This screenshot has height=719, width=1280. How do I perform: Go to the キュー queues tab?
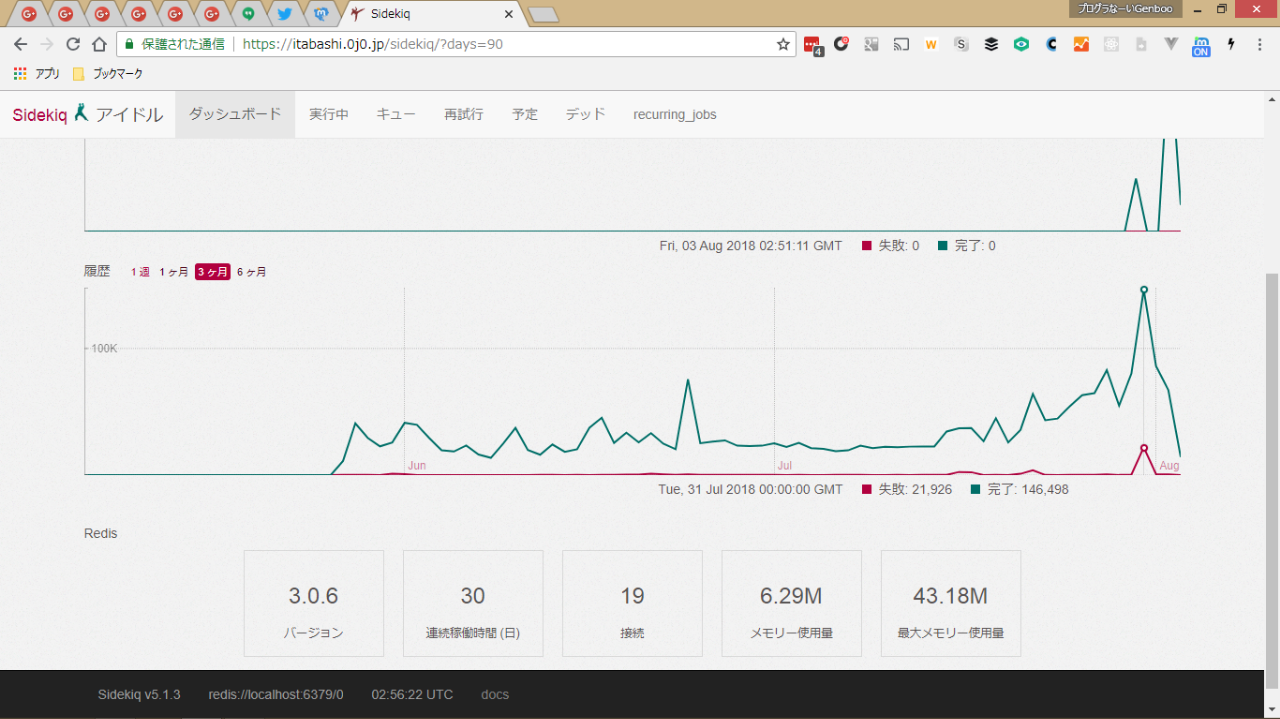tap(396, 114)
